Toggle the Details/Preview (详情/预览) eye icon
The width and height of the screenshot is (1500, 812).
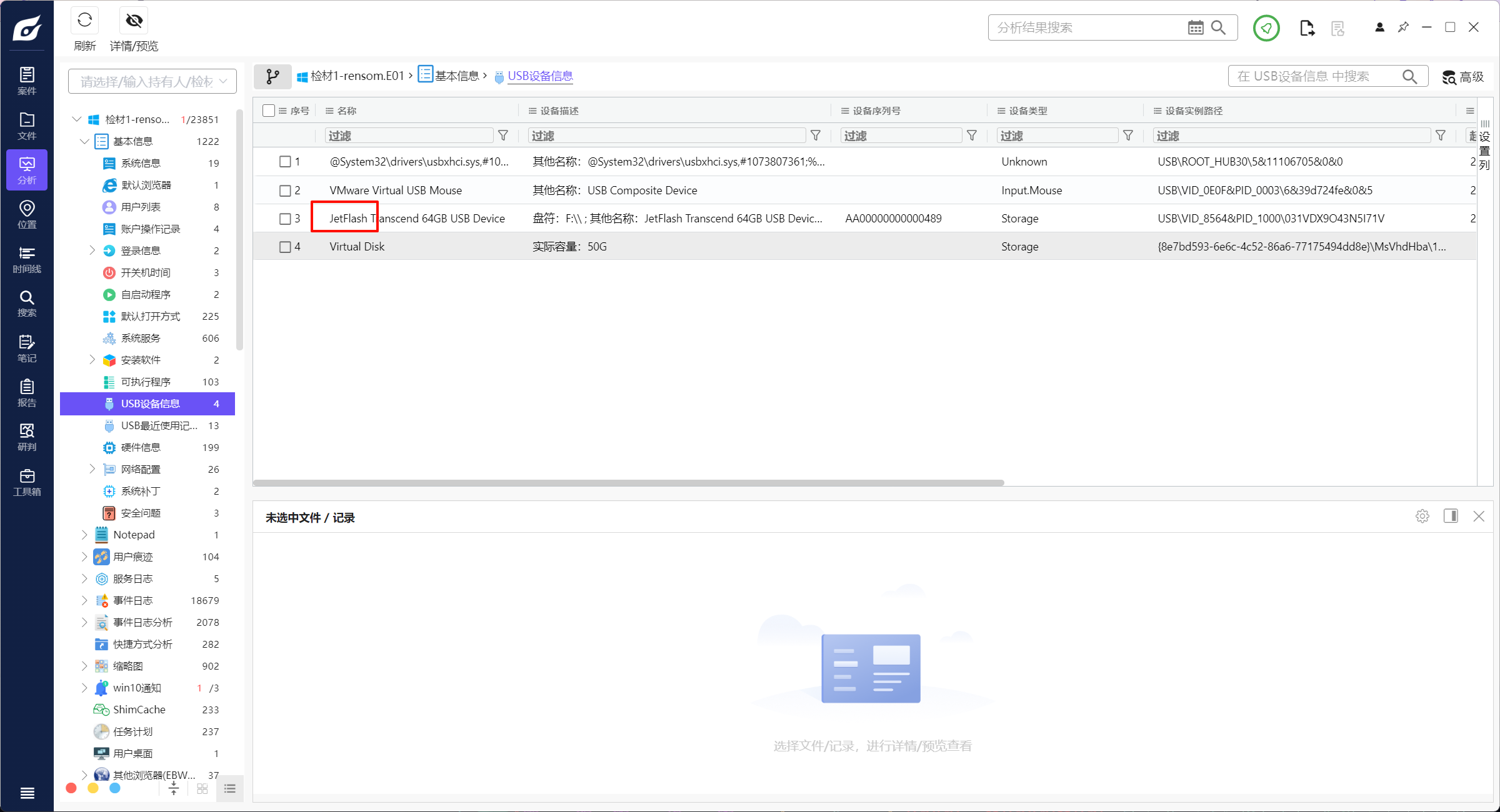(x=134, y=21)
